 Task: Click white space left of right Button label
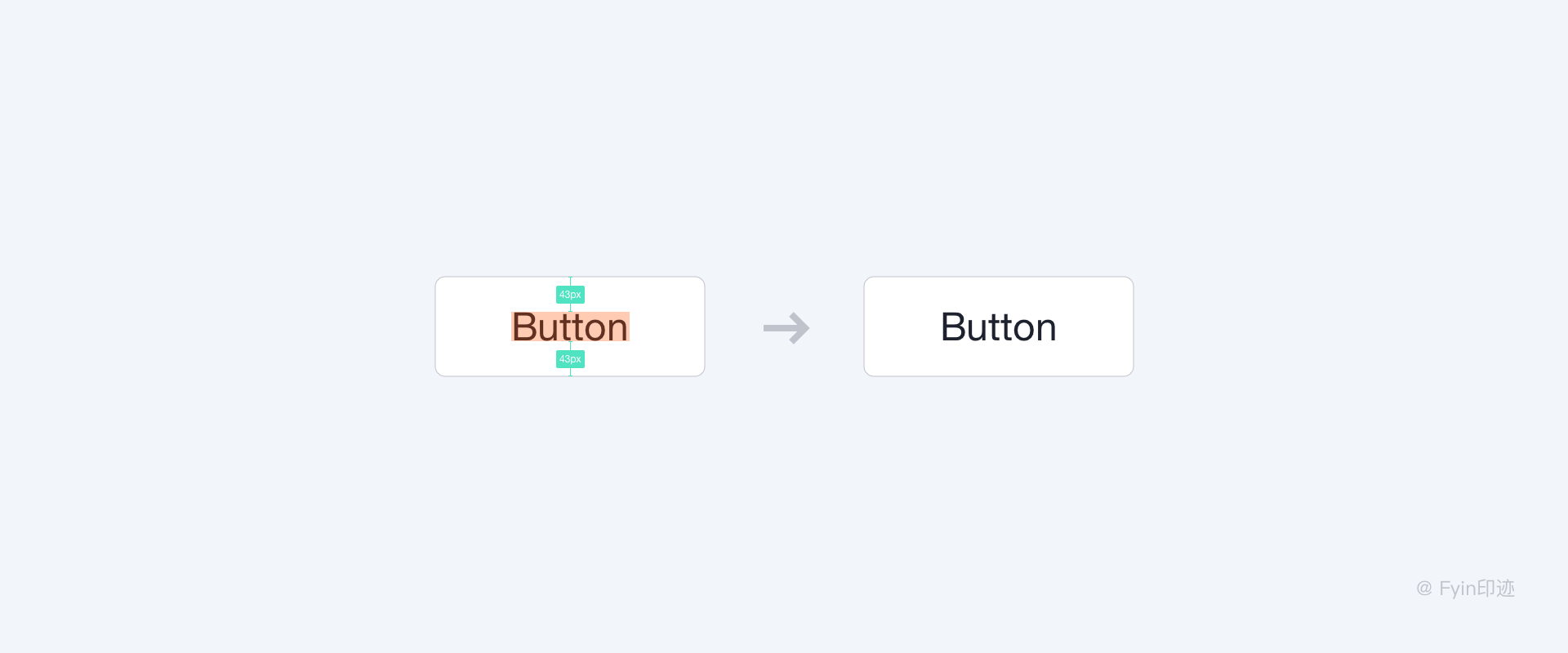click(x=902, y=326)
